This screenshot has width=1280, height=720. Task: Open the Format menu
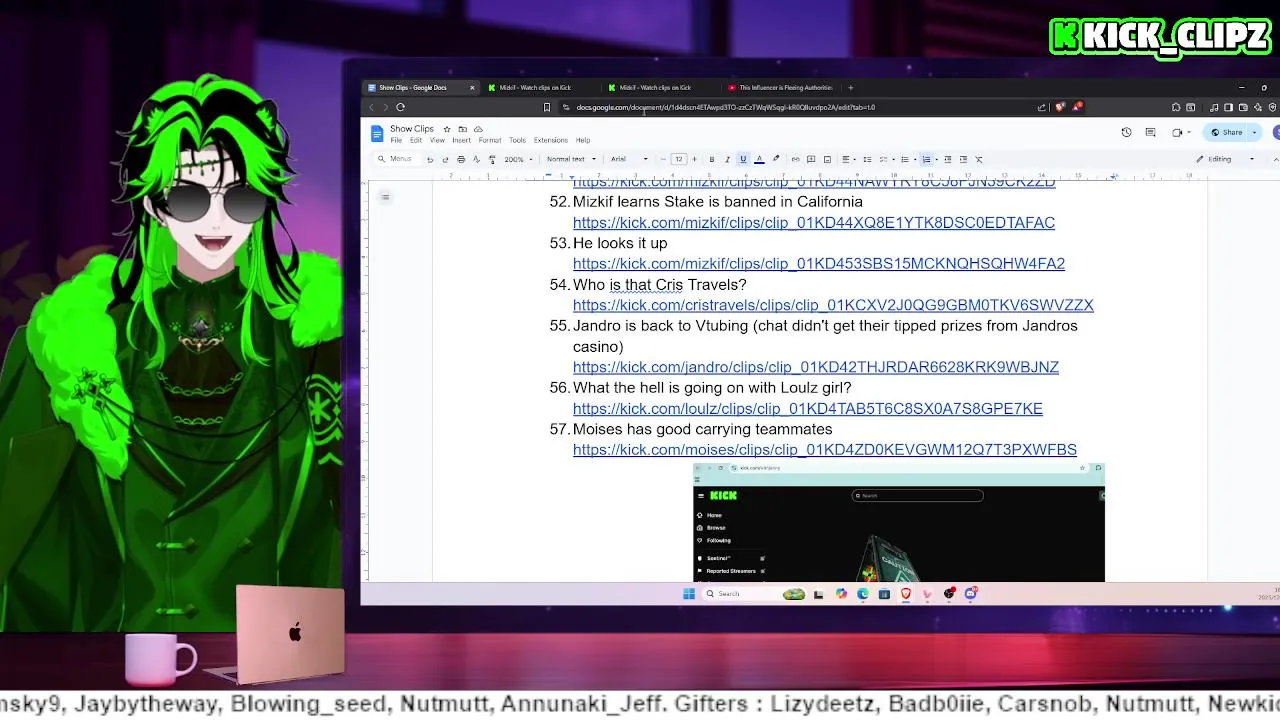(490, 140)
